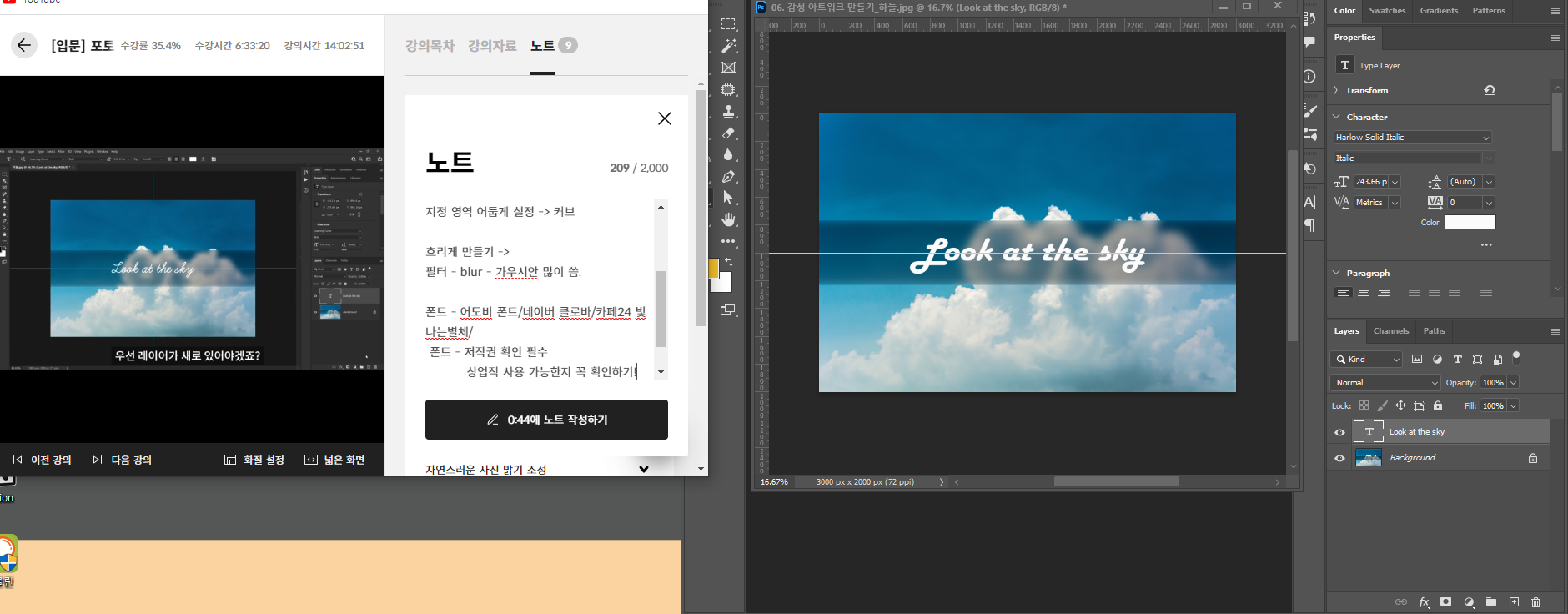The width and height of the screenshot is (1568, 614).
Task: Open the Character panel icon
Action: tap(1309, 202)
